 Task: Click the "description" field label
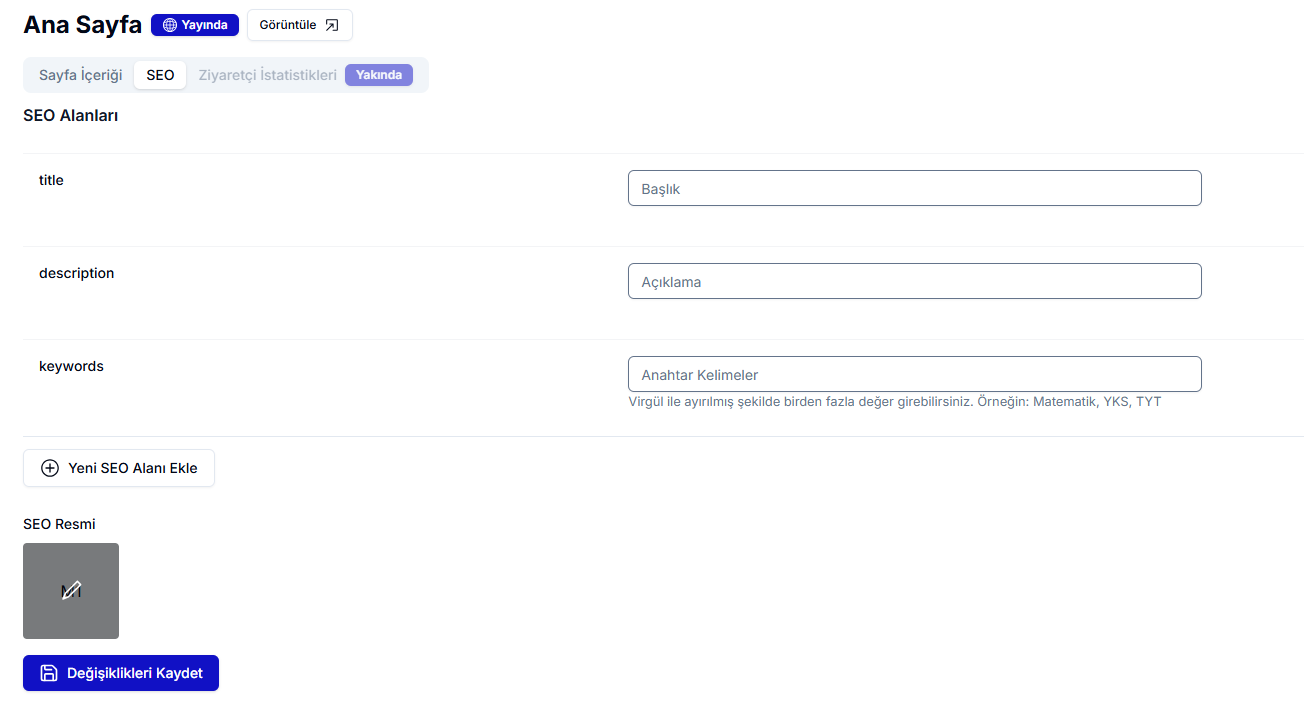coord(76,273)
